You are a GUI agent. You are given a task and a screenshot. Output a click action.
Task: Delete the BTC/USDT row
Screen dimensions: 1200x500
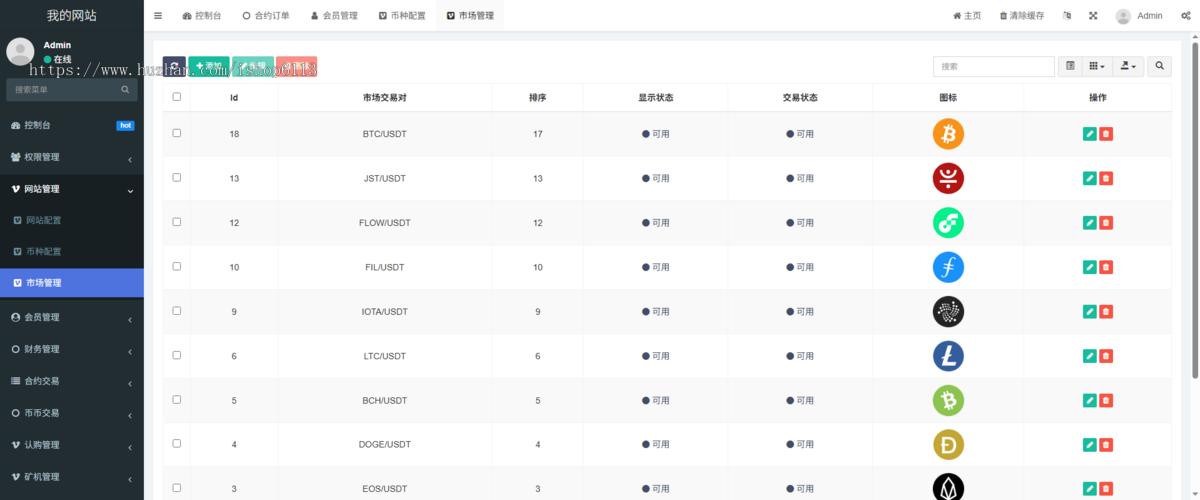1106,134
